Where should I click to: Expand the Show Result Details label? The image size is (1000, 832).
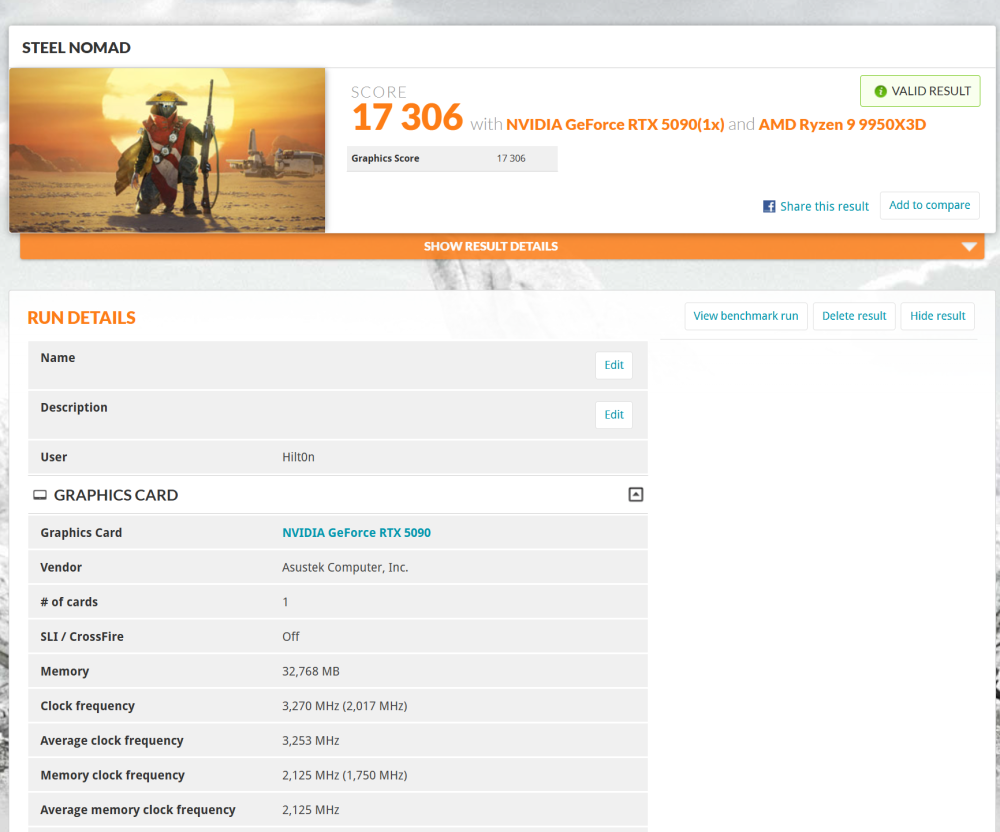[x=490, y=246]
